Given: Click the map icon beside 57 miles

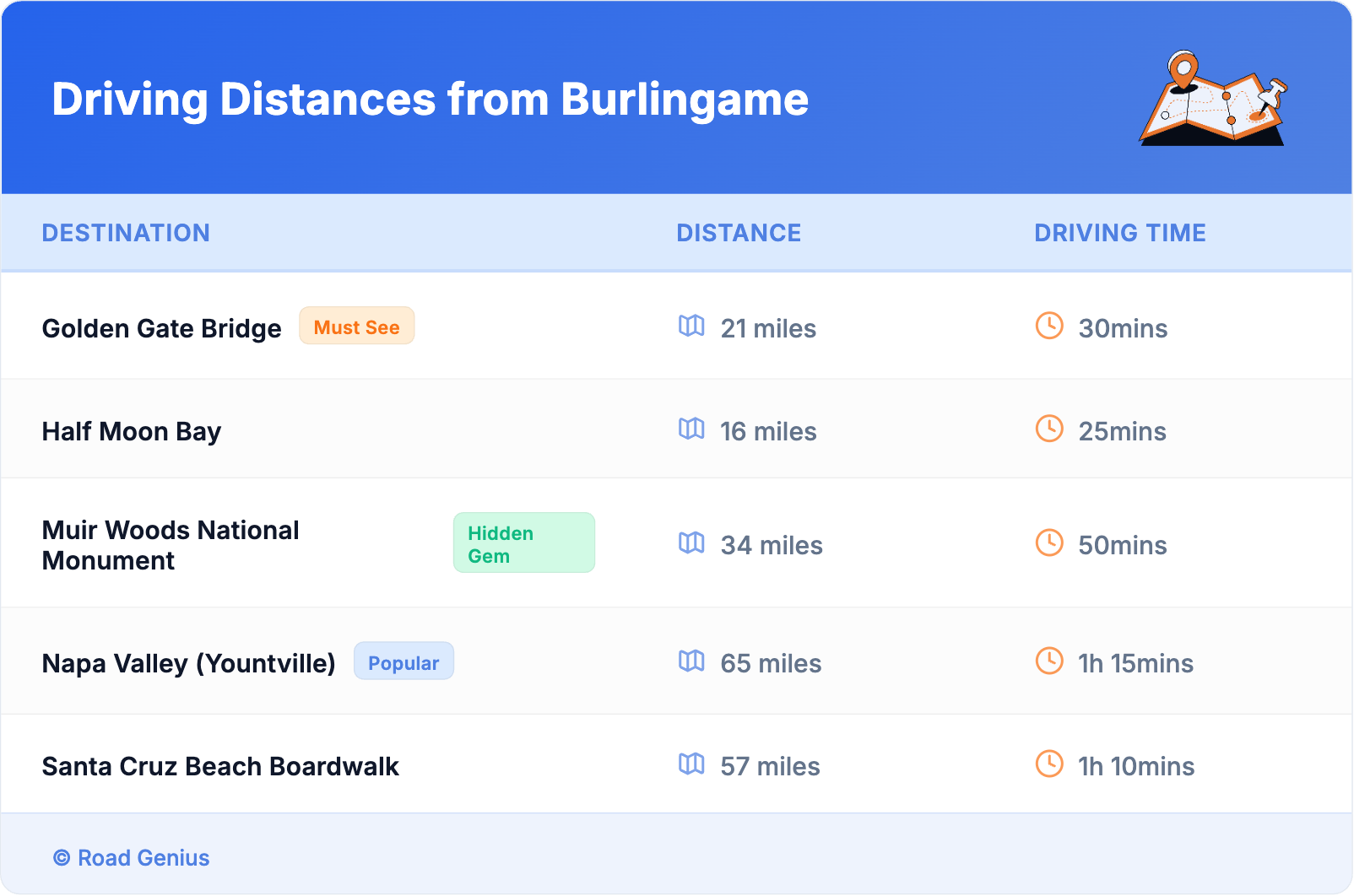Looking at the screenshot, I should tap(691, 764).
